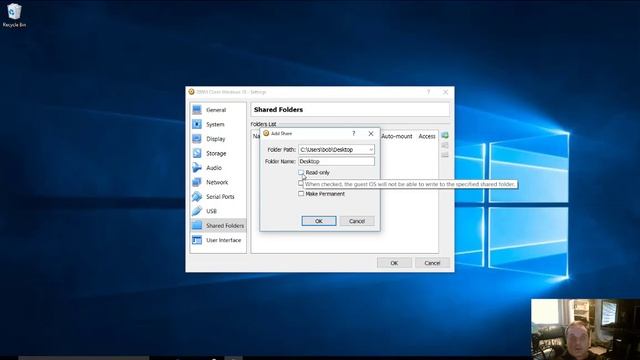Viewport: 640px width, 360px height.
Task: Click the Settings window help question mark
Action: (429, 92)
